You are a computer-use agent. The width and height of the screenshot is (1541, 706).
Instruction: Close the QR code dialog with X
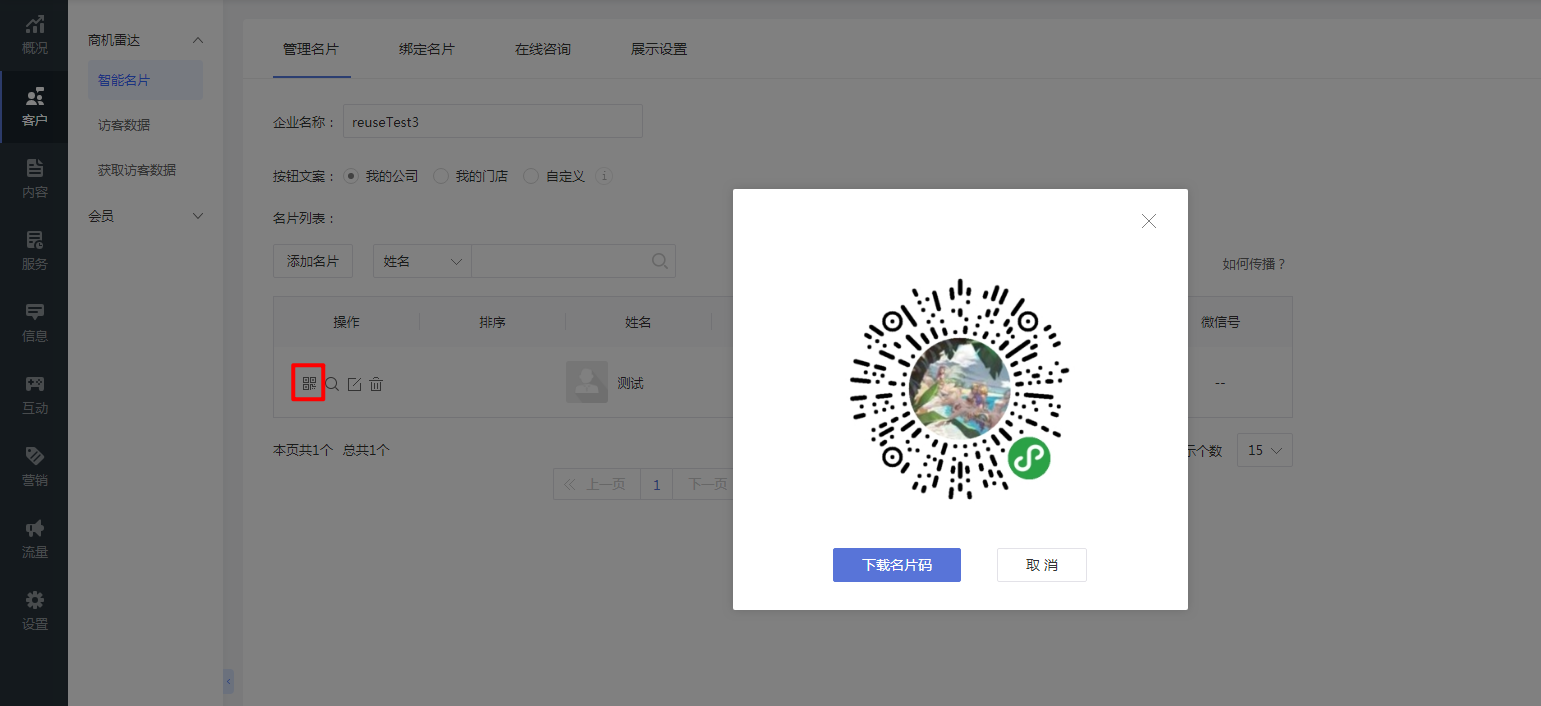pos(1149,221)
